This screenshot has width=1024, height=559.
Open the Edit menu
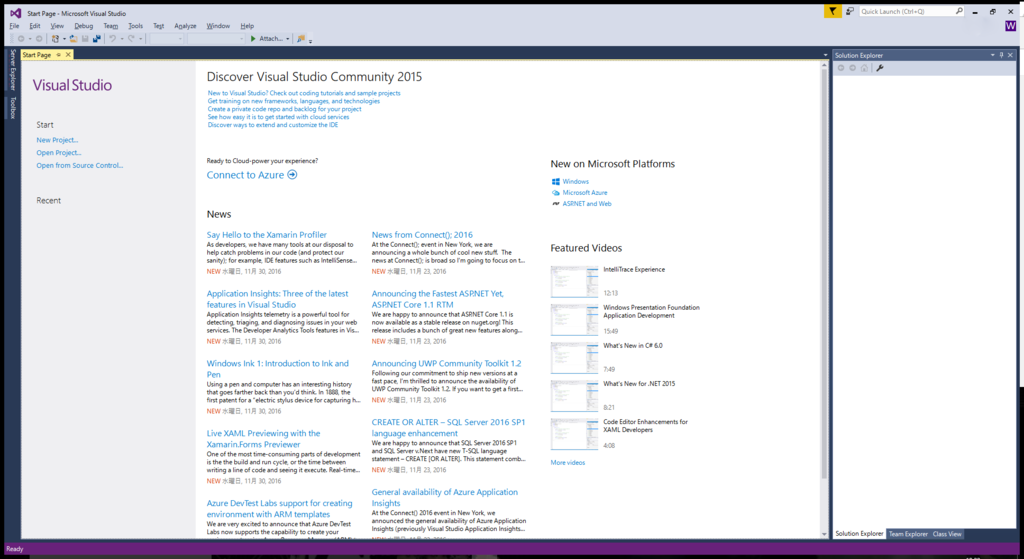point(35,26)
